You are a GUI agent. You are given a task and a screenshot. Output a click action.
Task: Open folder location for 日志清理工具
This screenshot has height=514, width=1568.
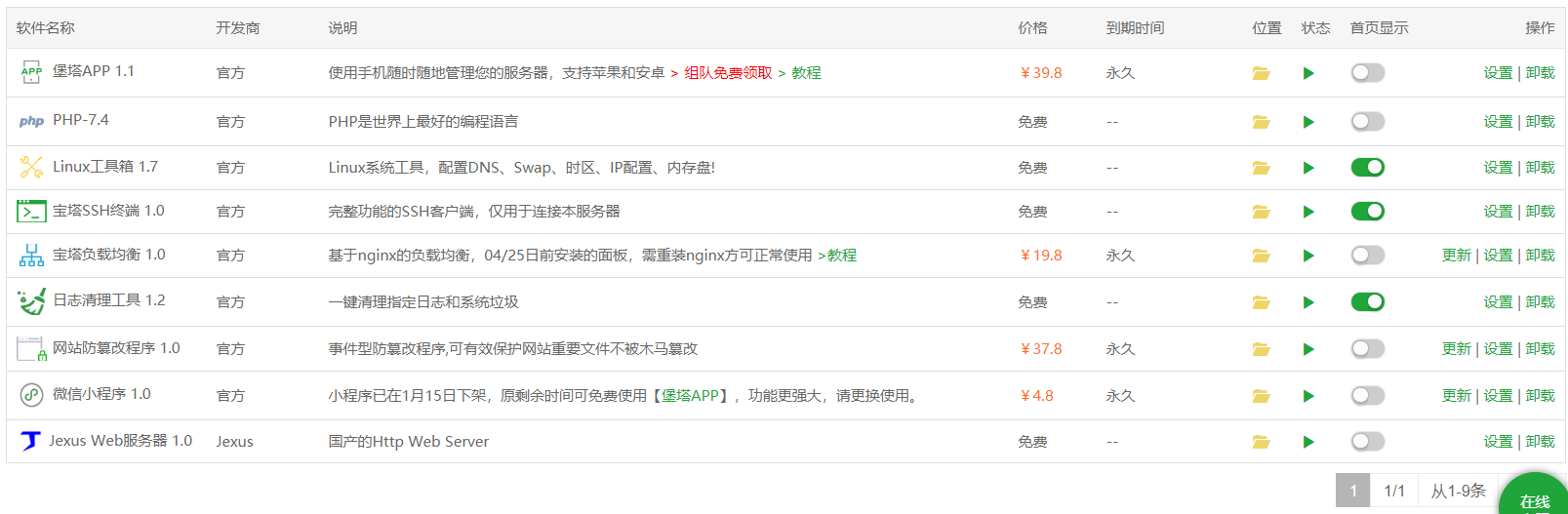point(1261,302)
